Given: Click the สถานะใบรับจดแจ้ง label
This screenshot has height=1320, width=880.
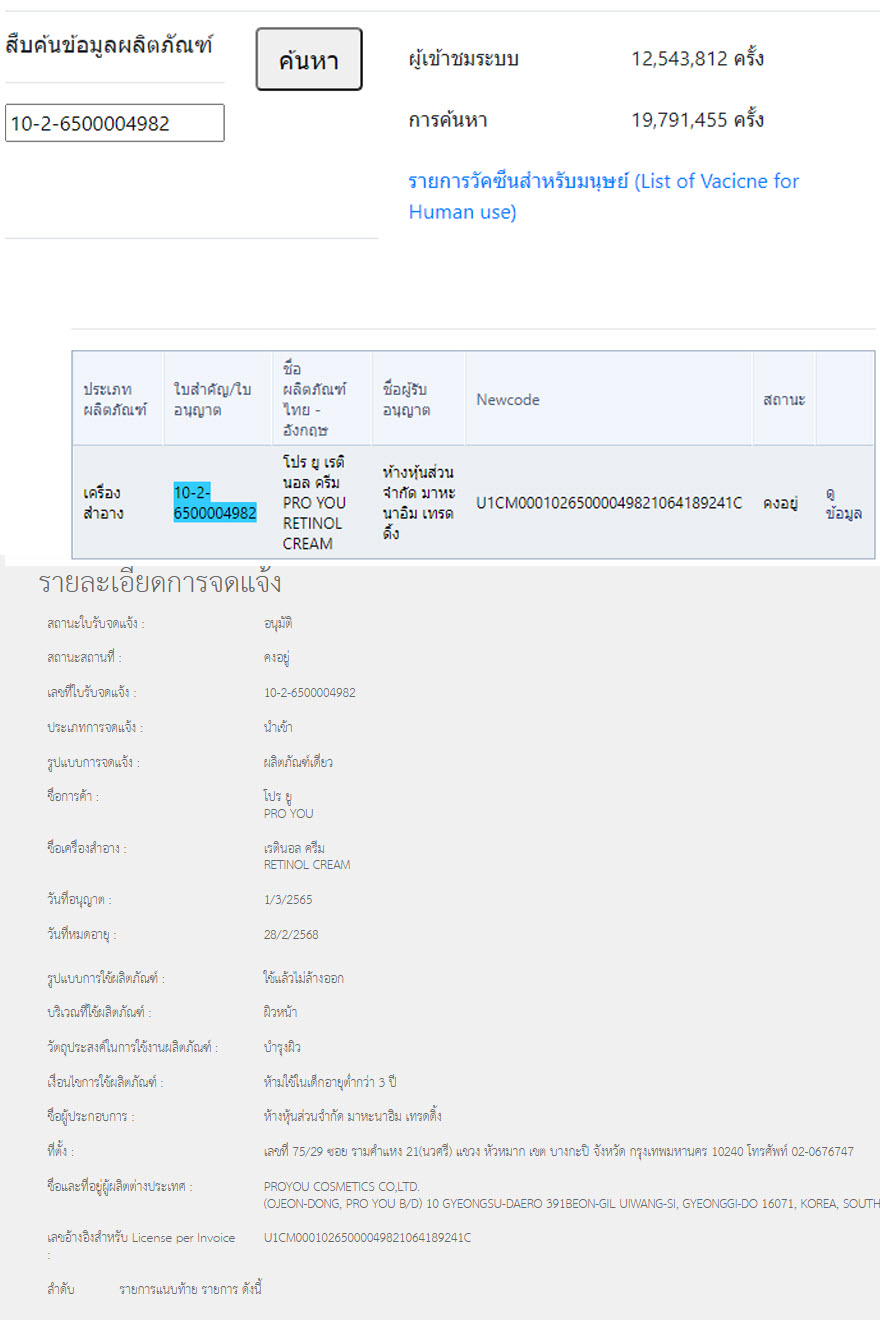Looking at the screenshot, I should click(x=96, y=624).
